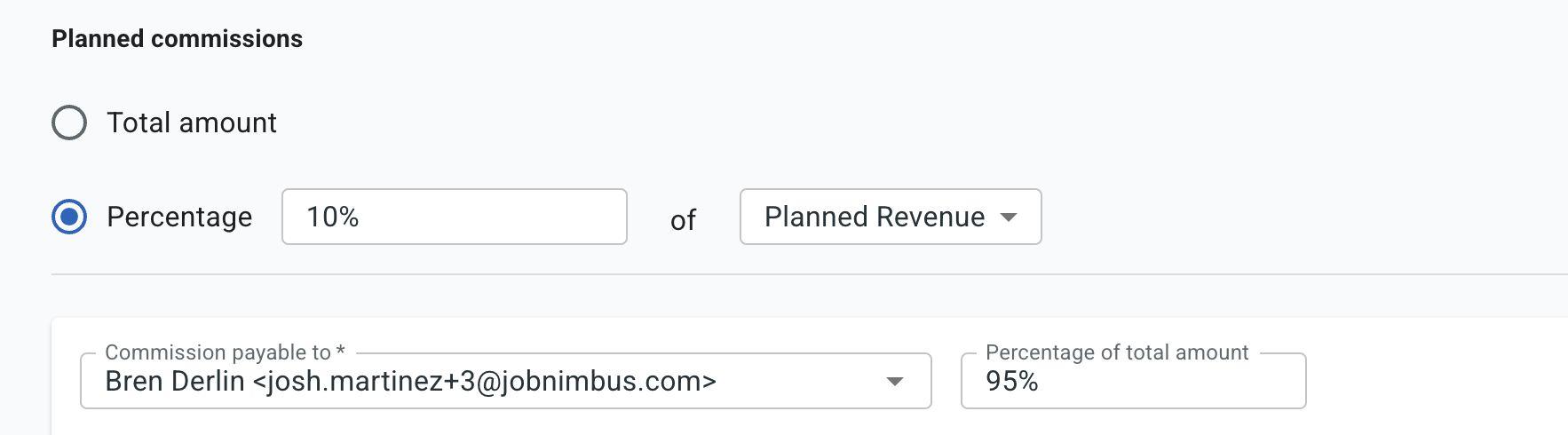Click the josh.martinez+3@jobnimbus.com email text

tap(485, 381)
